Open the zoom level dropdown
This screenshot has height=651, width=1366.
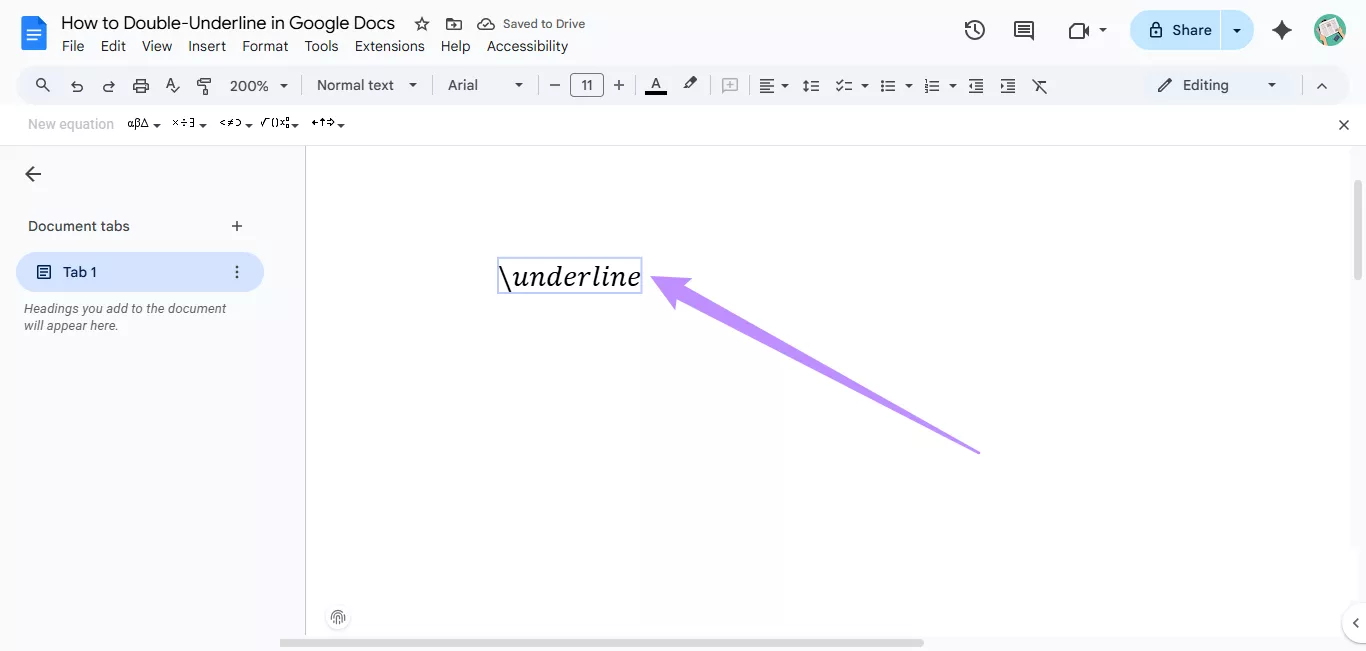[257, 85]
